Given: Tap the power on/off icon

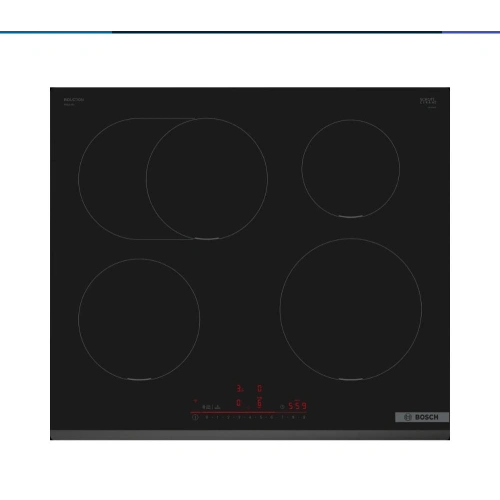Looking at the screenshot, I should (x=195, y=417).
